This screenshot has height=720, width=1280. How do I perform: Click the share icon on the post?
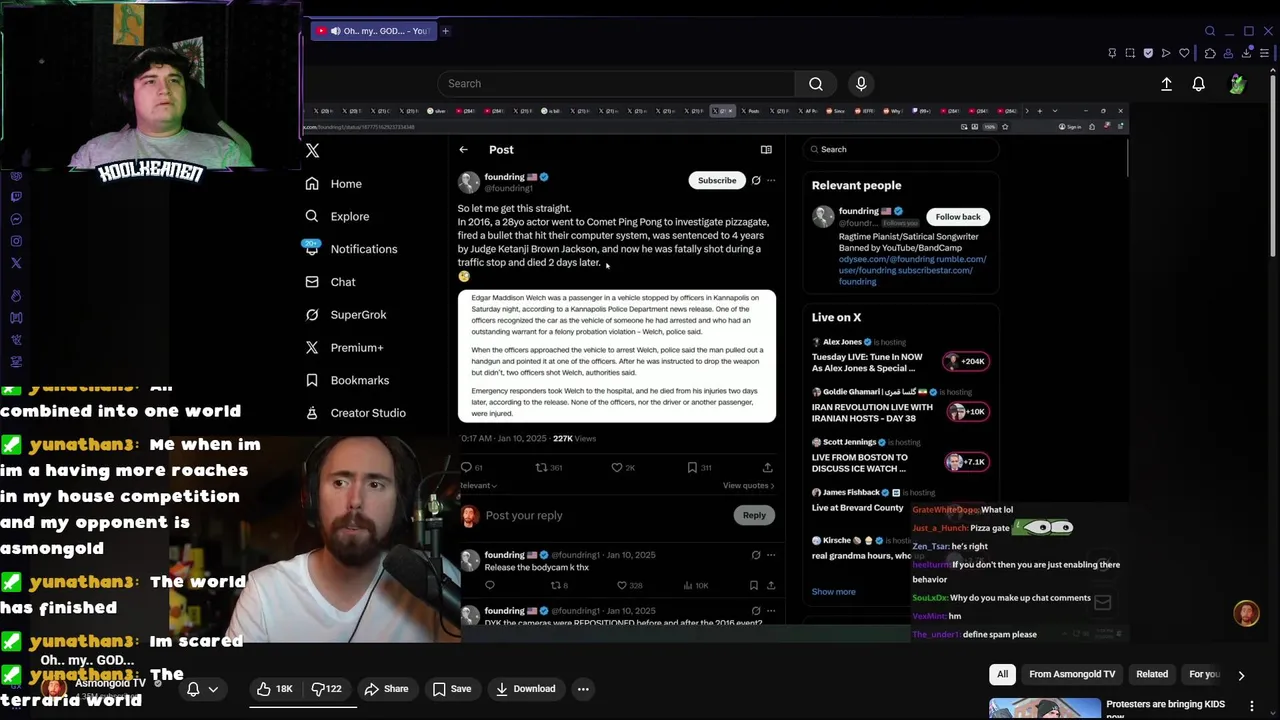click(767, 467)
